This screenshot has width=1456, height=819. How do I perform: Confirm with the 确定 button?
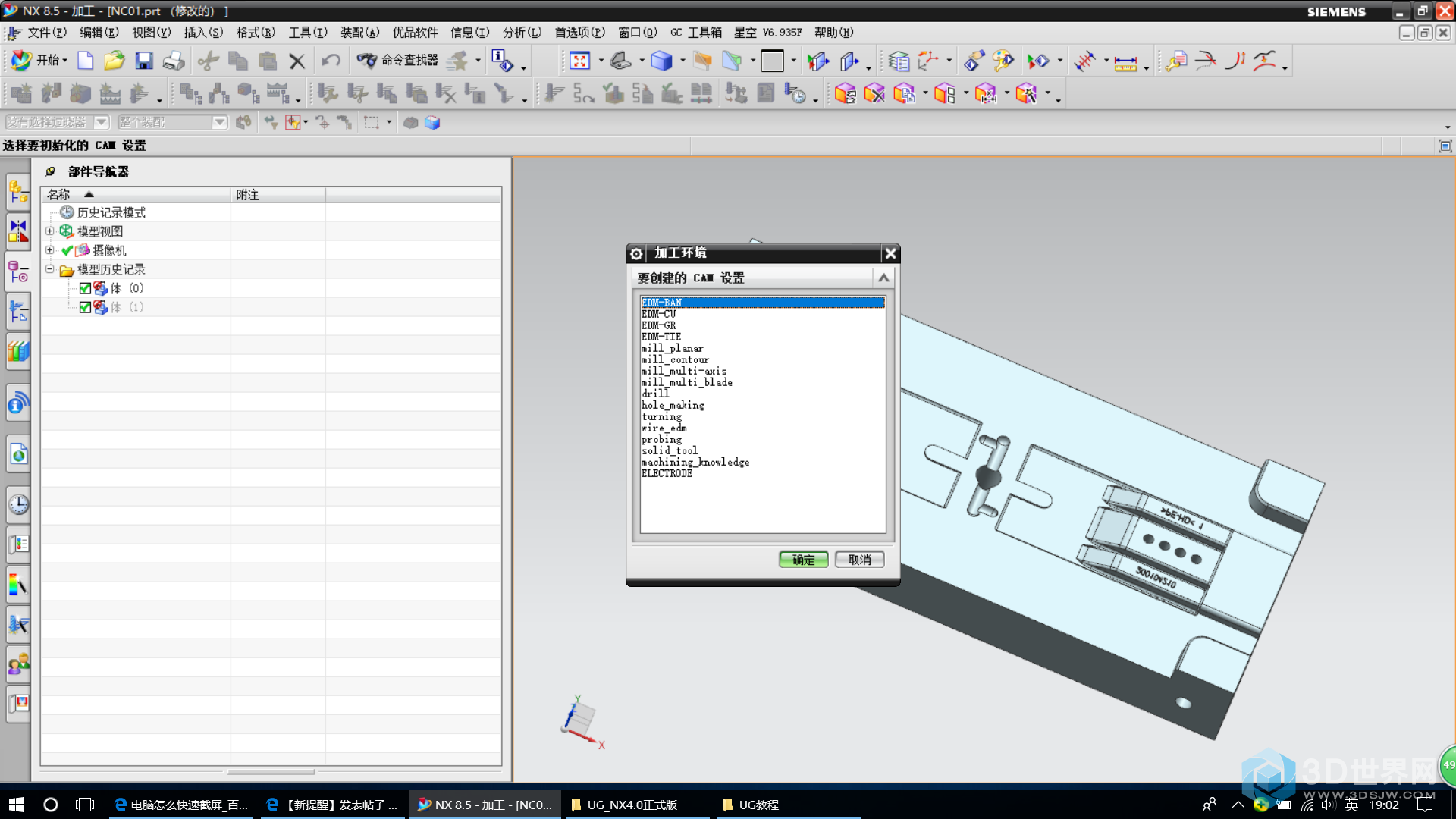(x=803, y=560)
